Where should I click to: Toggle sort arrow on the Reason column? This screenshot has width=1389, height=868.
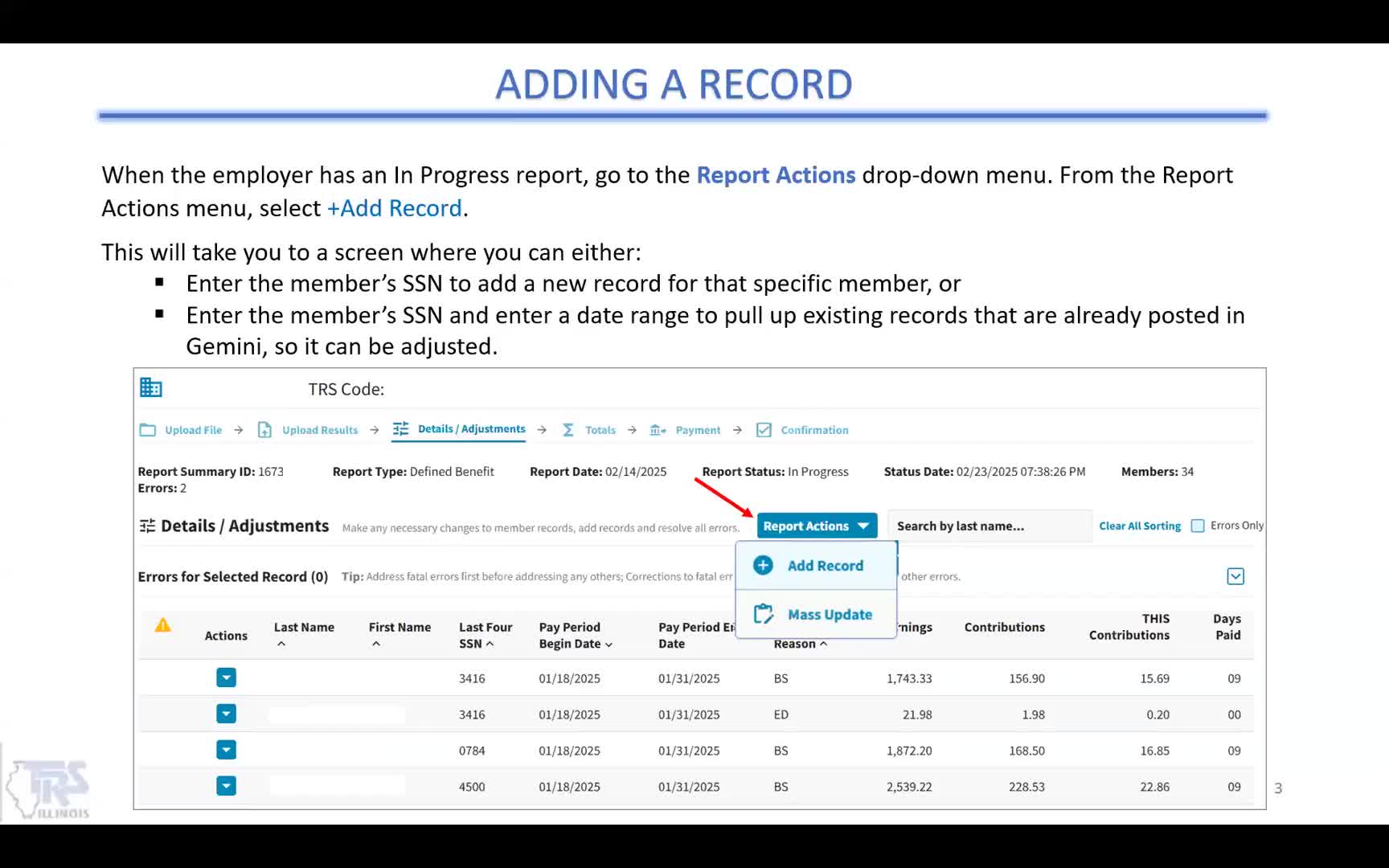point(823,644)
